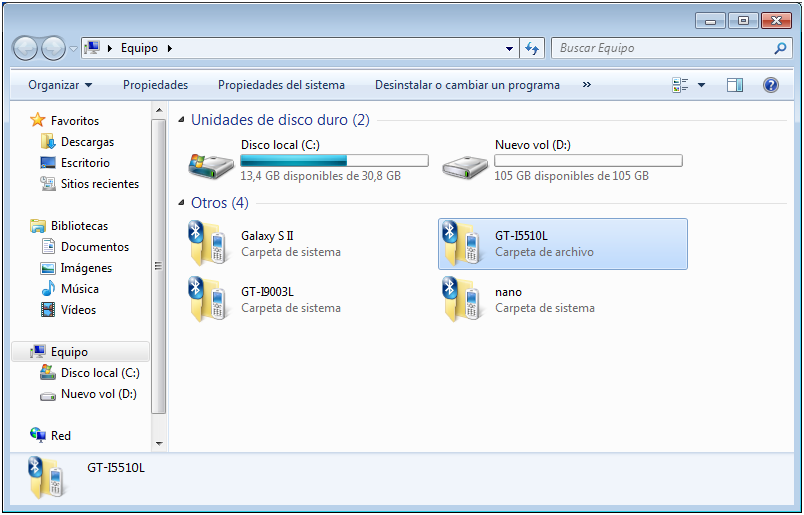Select Equipo in navigation pane
Image resolution: width=804 pixels, height=515 pixels.
(81, 352)
